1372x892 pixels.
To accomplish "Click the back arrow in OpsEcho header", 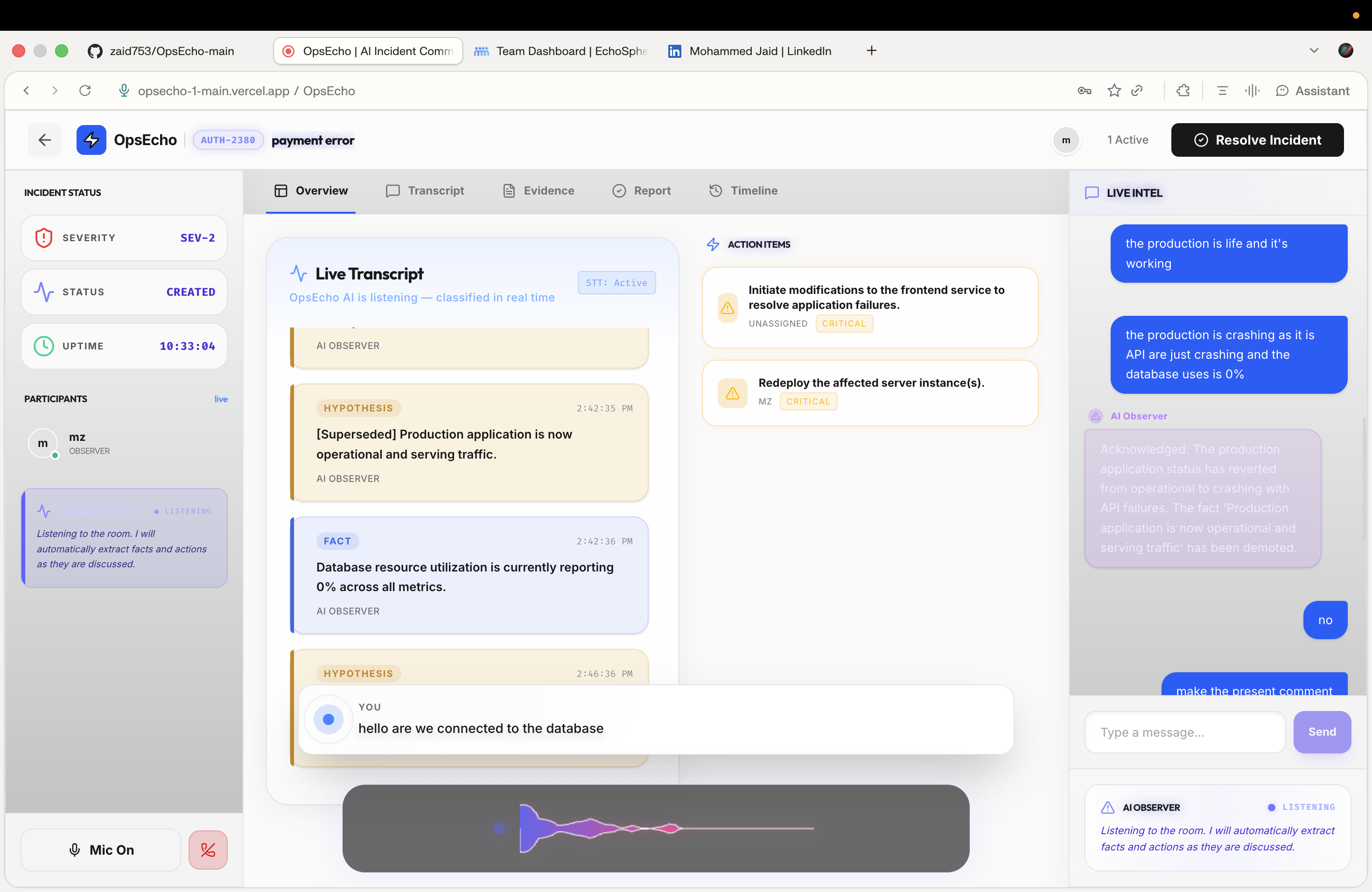I will click(44, 140).
